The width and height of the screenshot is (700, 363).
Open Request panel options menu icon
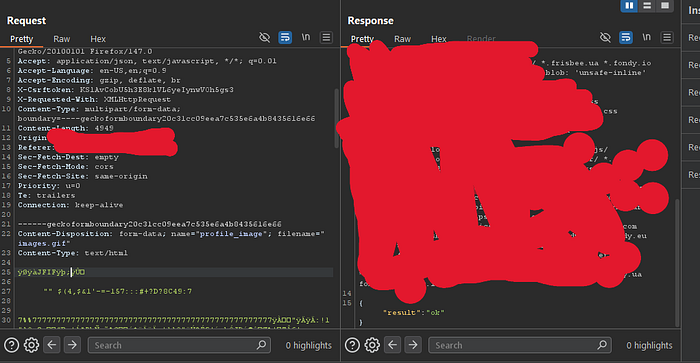coord(326,37)
